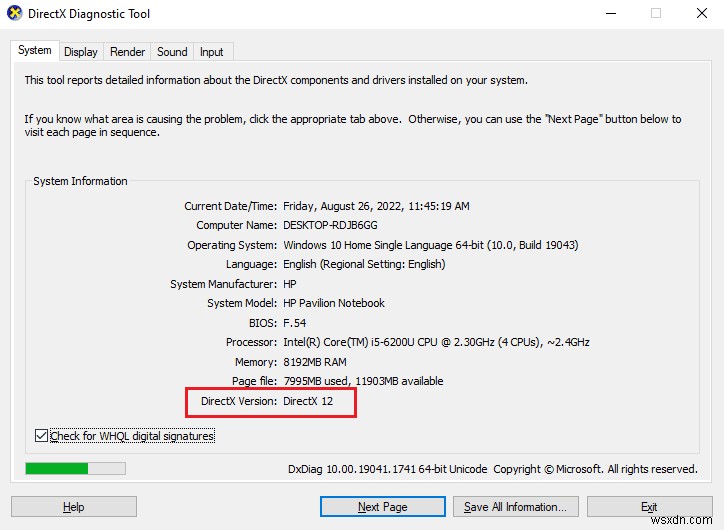This screenshot has height=530, width=724.
Task: Switch to the Sound tab
Action: (172, 52)
